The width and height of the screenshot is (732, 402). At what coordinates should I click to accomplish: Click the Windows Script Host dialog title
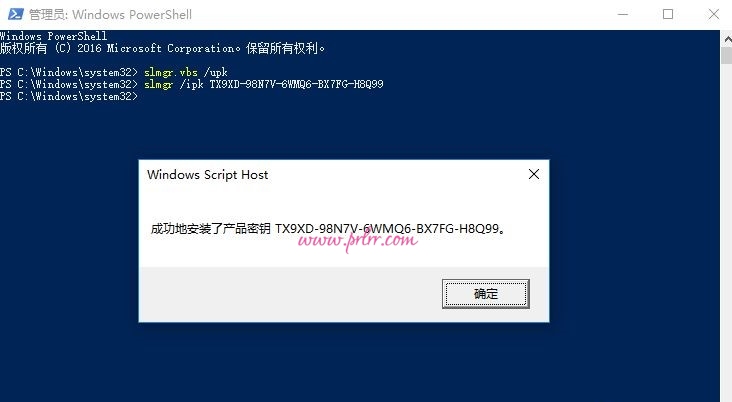coord(207,175)
